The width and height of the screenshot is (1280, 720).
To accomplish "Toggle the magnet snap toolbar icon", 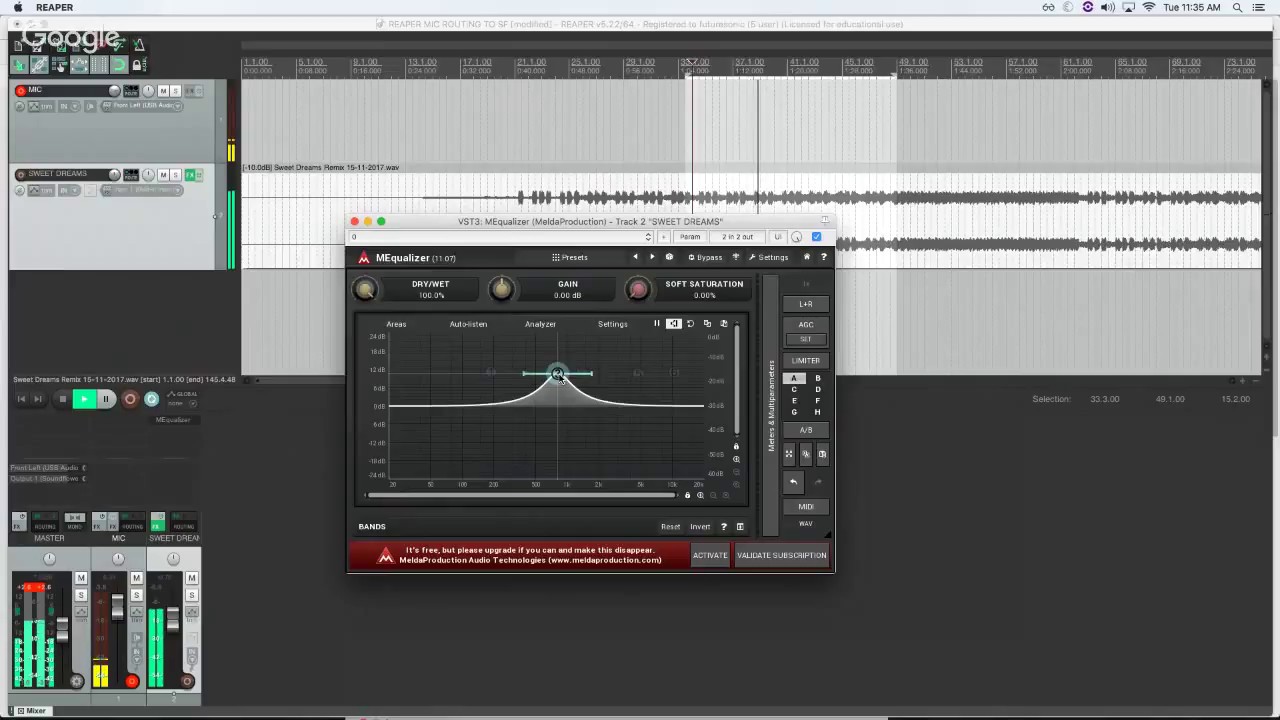I will pyautogui.click(x=118, y=65).
